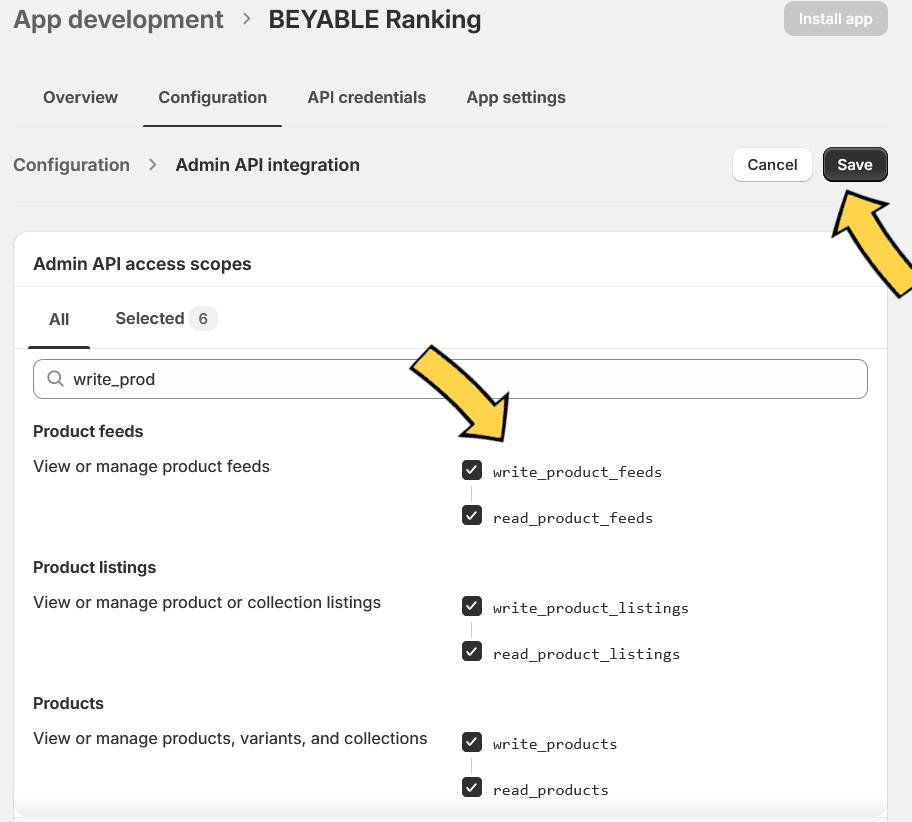Focus the write_prod search field

point(450,379)
